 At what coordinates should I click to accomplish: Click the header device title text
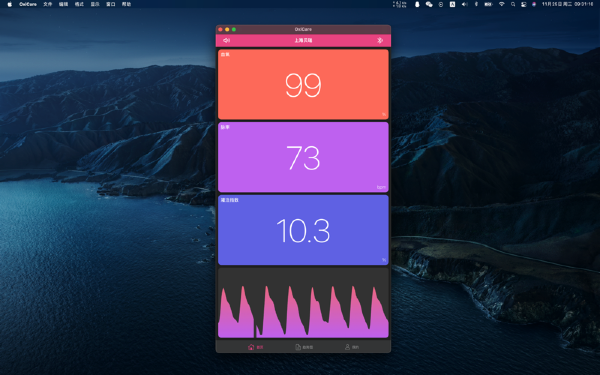tap(303, 40)
